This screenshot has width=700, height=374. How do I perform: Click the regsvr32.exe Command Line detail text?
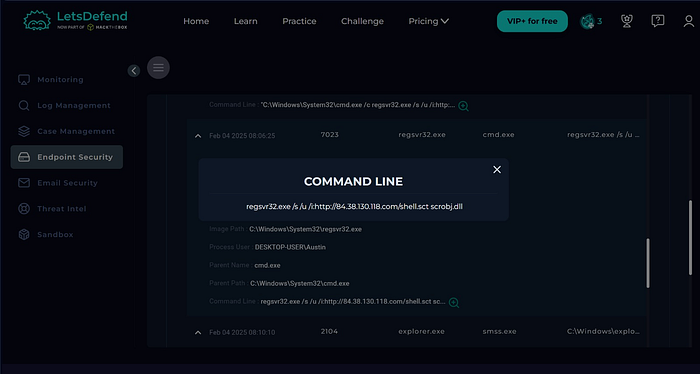[353, 302]
